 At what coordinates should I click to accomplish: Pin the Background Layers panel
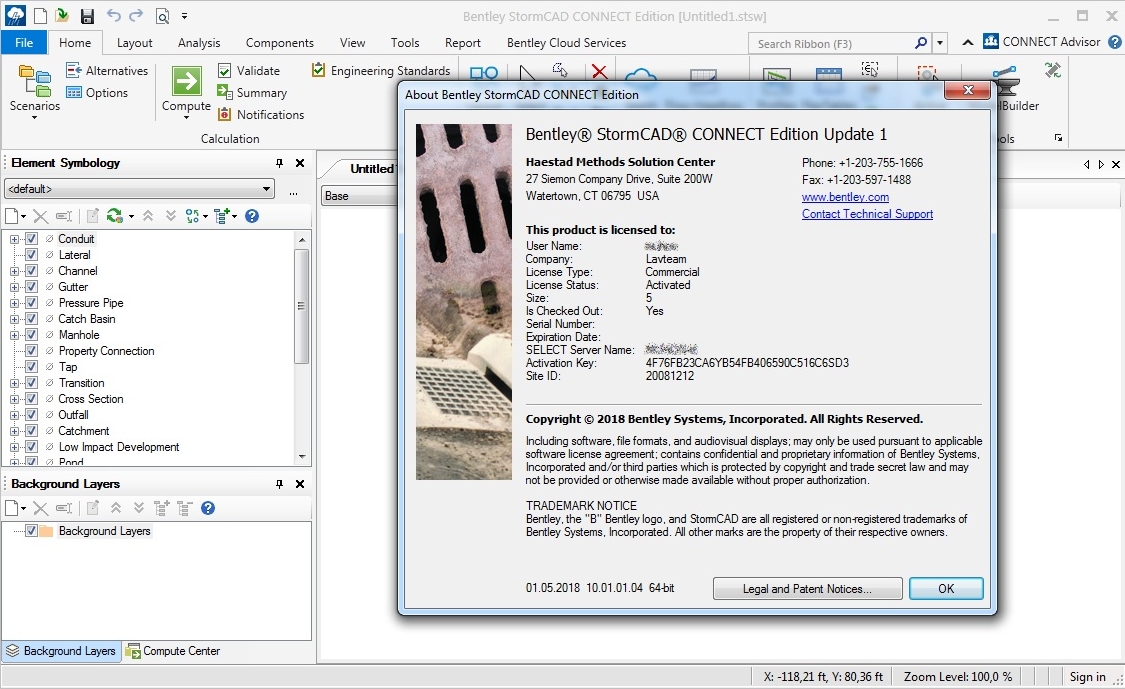pyautogui.click(x=279, y=484)
